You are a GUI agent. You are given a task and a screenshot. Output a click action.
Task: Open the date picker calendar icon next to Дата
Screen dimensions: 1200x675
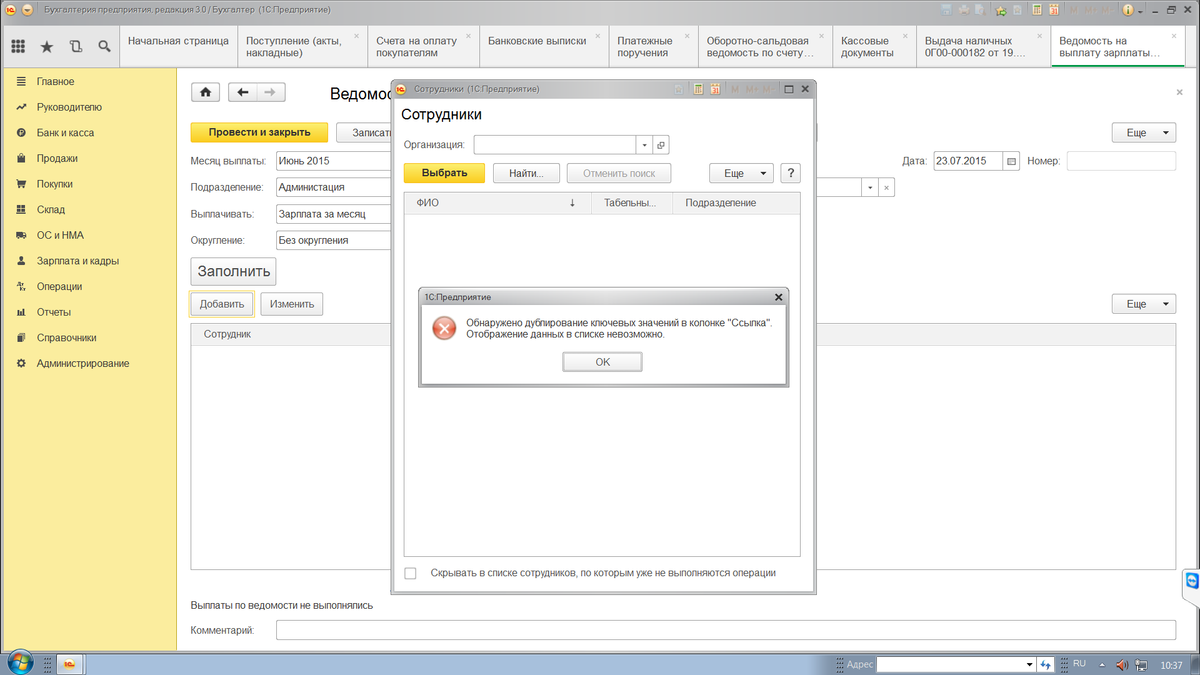point(1011,161)
